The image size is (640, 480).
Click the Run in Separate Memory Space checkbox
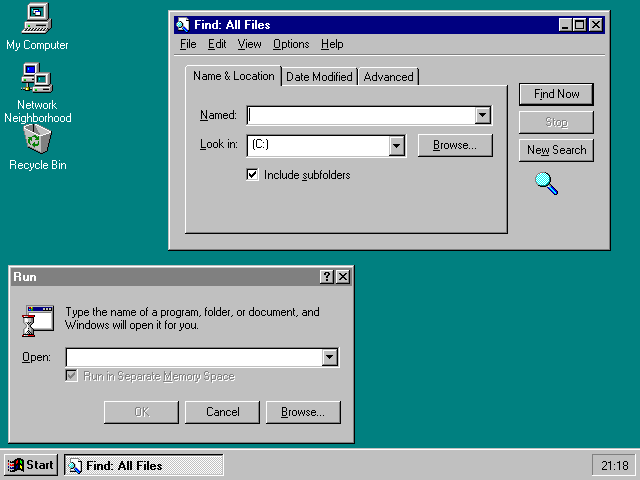[72, 376]
